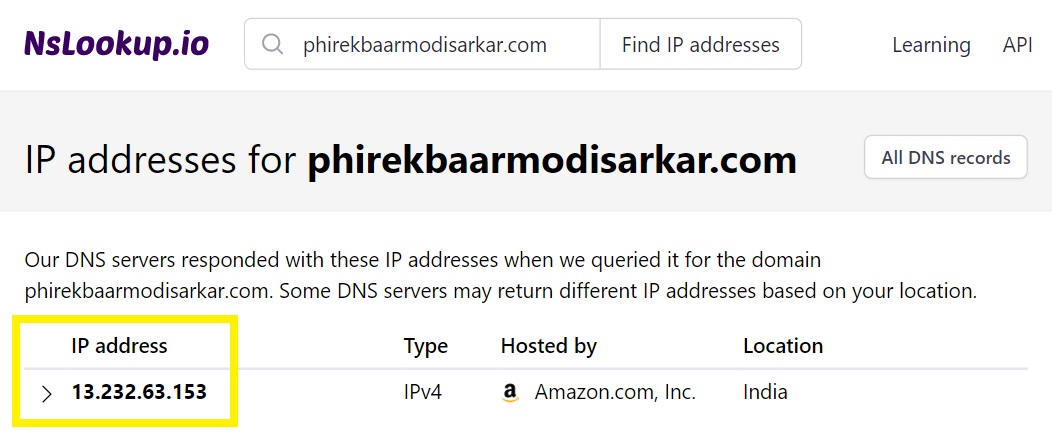Click the bold domain name in heading
Screen dimensions: 1052x444
552,160
